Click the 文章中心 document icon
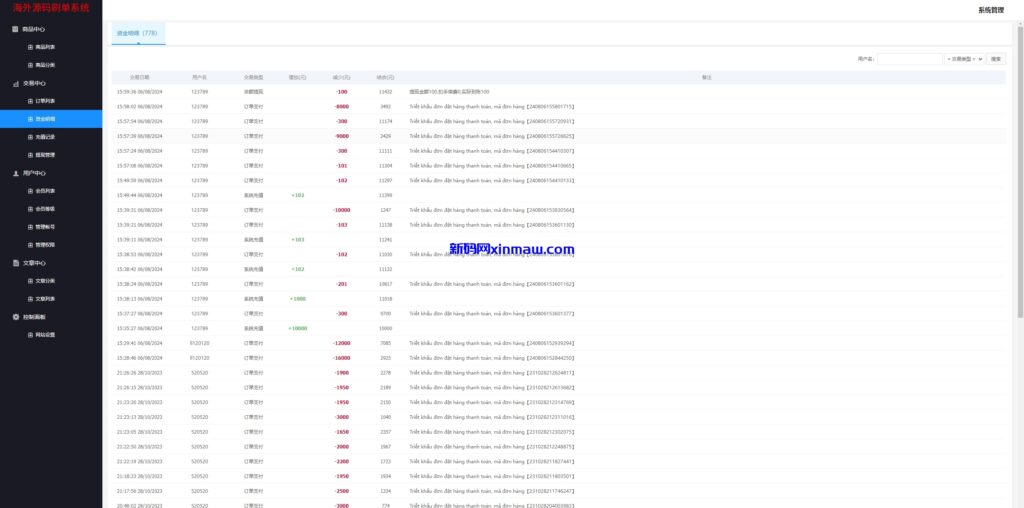1024x508 pixels. 15,263
